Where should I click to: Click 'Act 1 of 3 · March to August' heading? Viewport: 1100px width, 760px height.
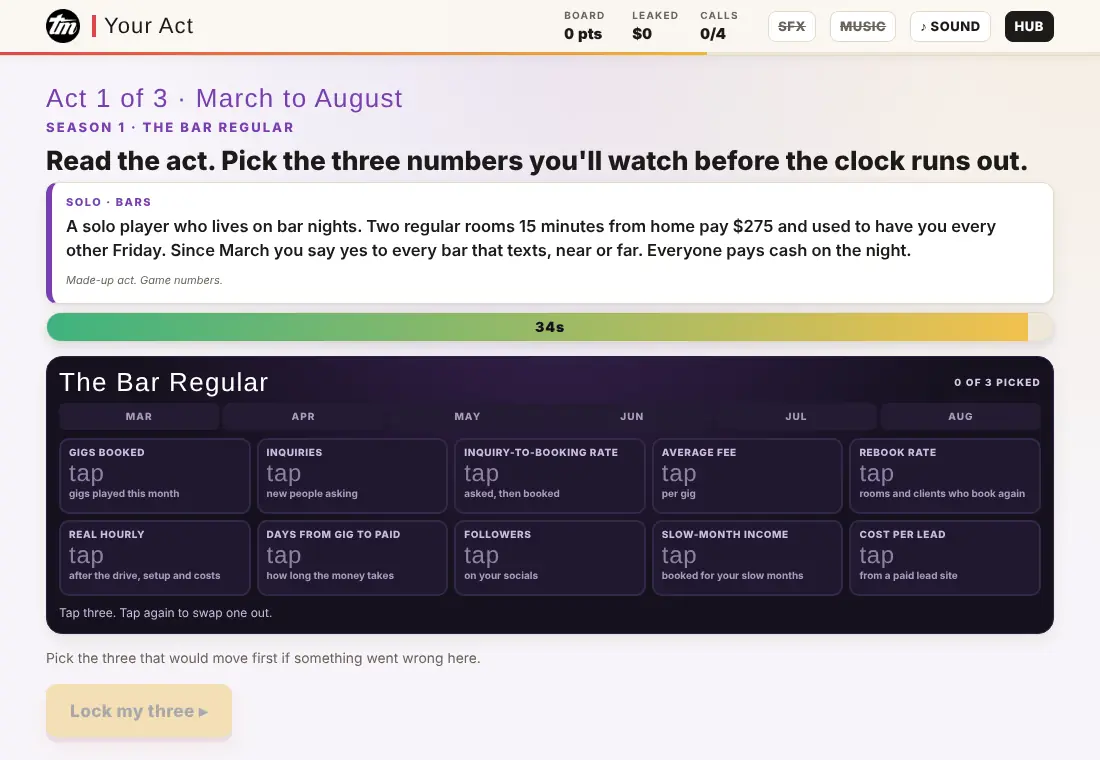point(224,98)
